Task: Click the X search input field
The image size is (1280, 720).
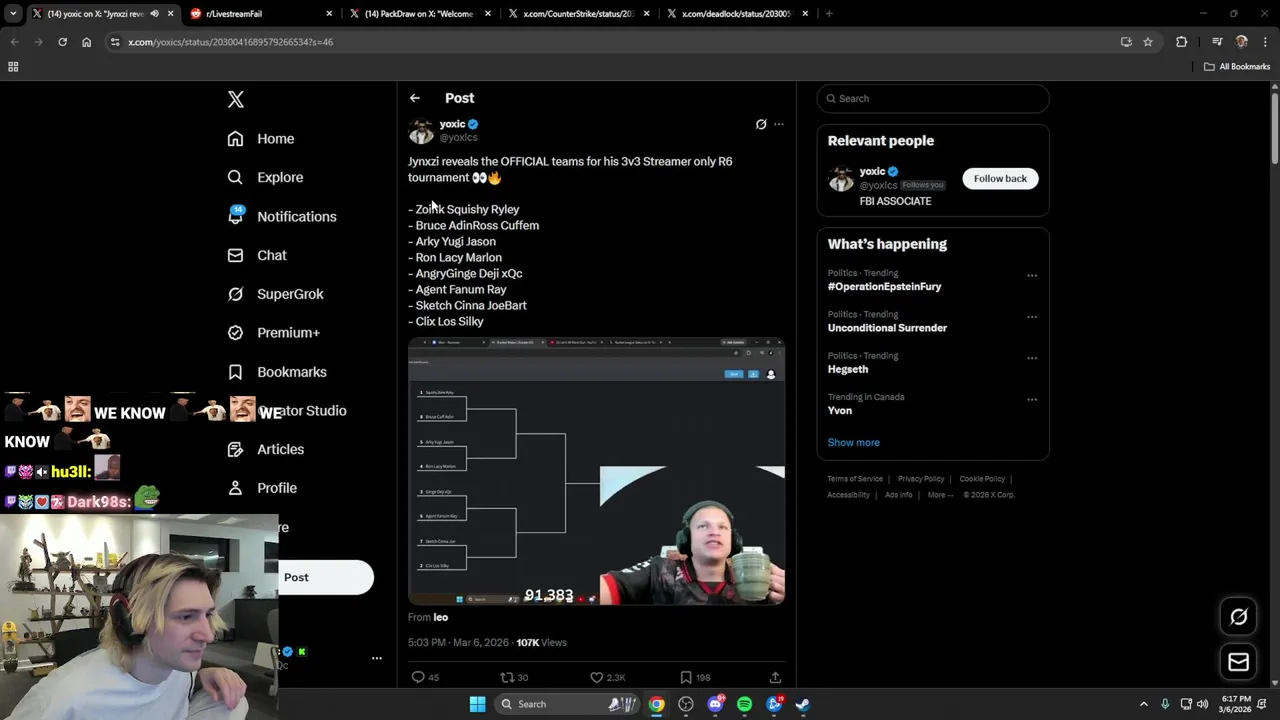Action: [x=933, y=98]
